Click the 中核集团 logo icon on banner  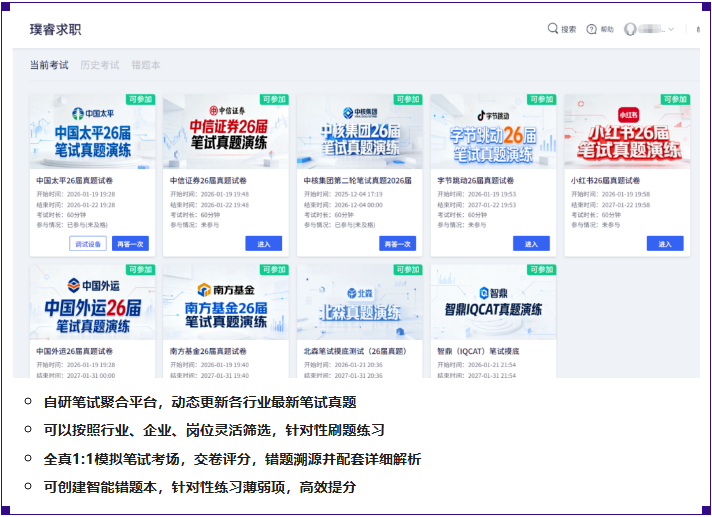[x=348, y=112]
